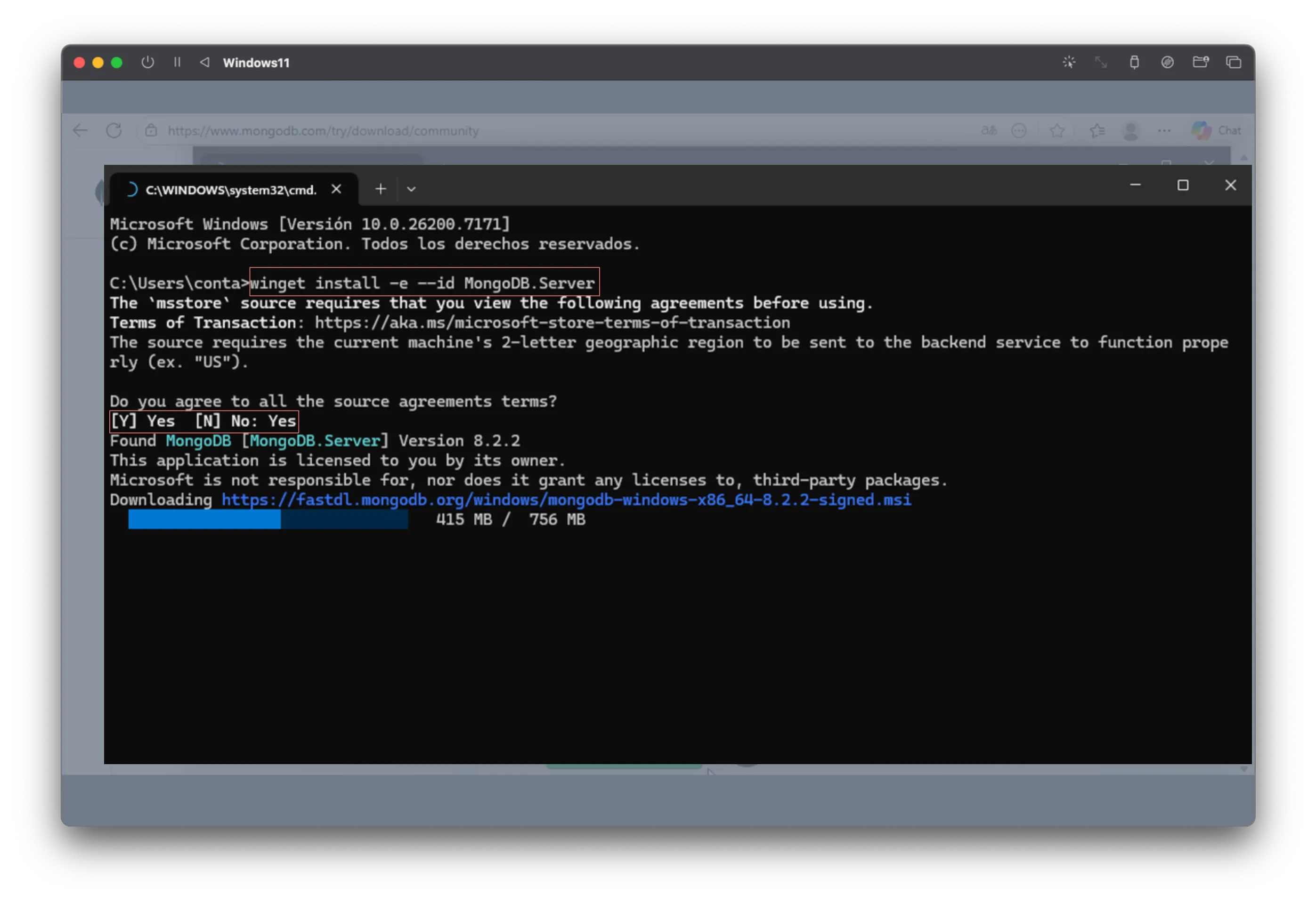This screenshot has width=1316, height=904.
Task: Close the cmd terminal tab
Action: coord(336,189)
